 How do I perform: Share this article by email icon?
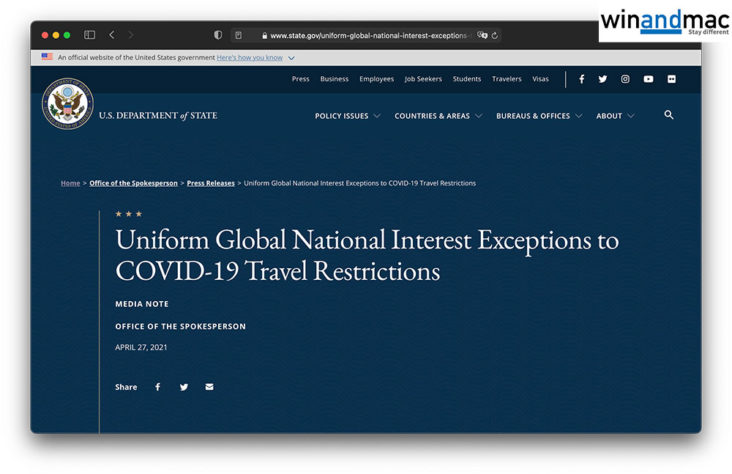point(209,387)
